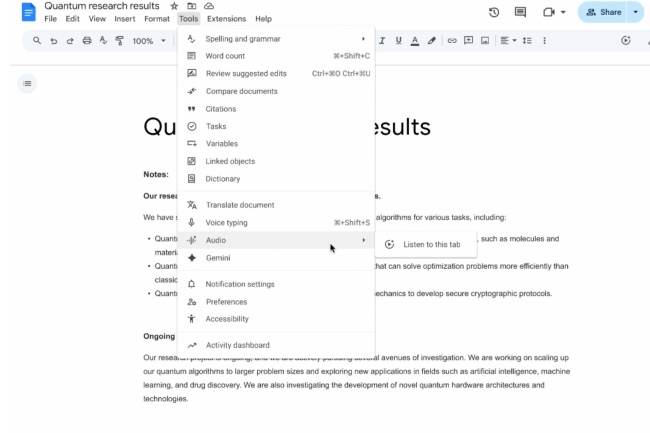
Task: Open Linked objects
Action: click(x=276, y=161)
